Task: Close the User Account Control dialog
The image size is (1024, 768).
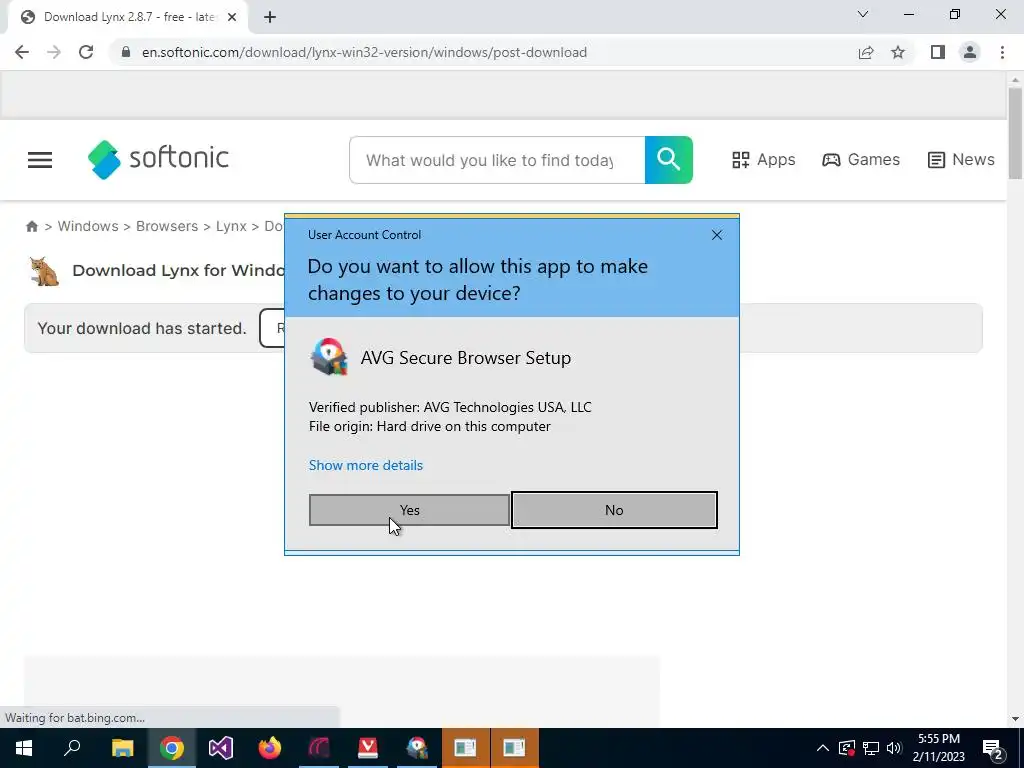Action: click(716, 235)
